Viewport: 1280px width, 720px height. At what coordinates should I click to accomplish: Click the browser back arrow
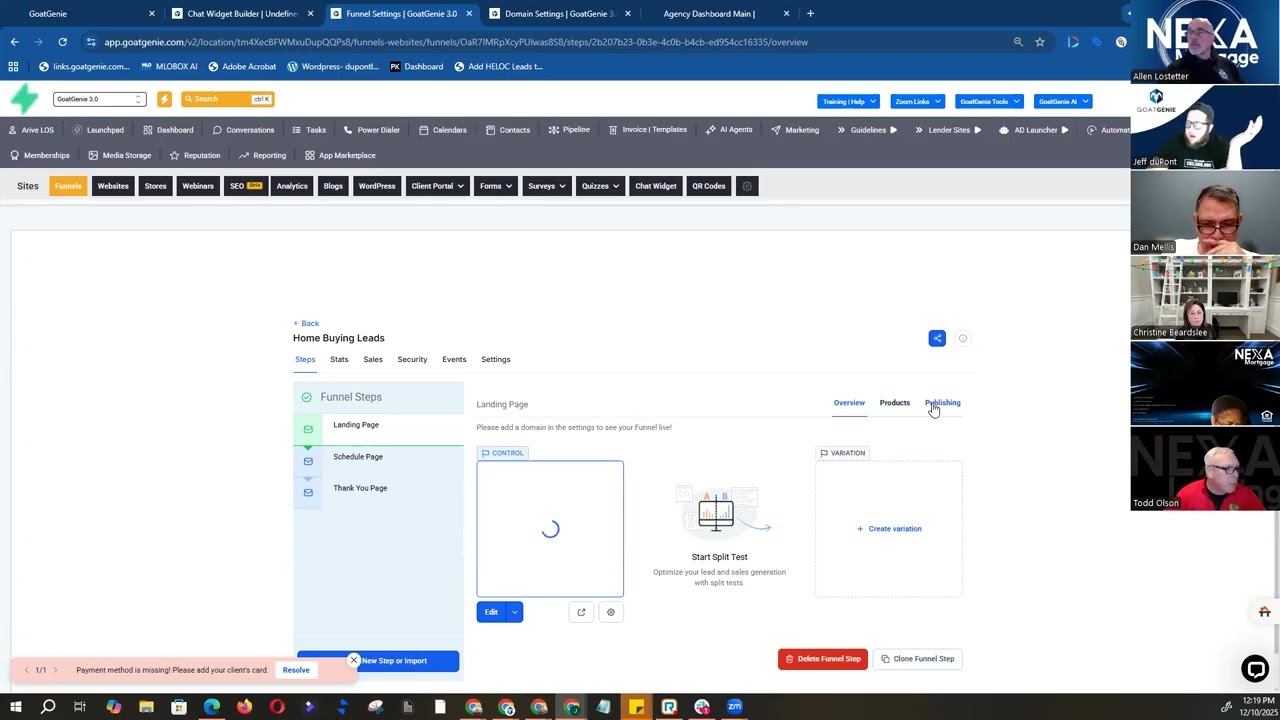[x=14, y=42]
